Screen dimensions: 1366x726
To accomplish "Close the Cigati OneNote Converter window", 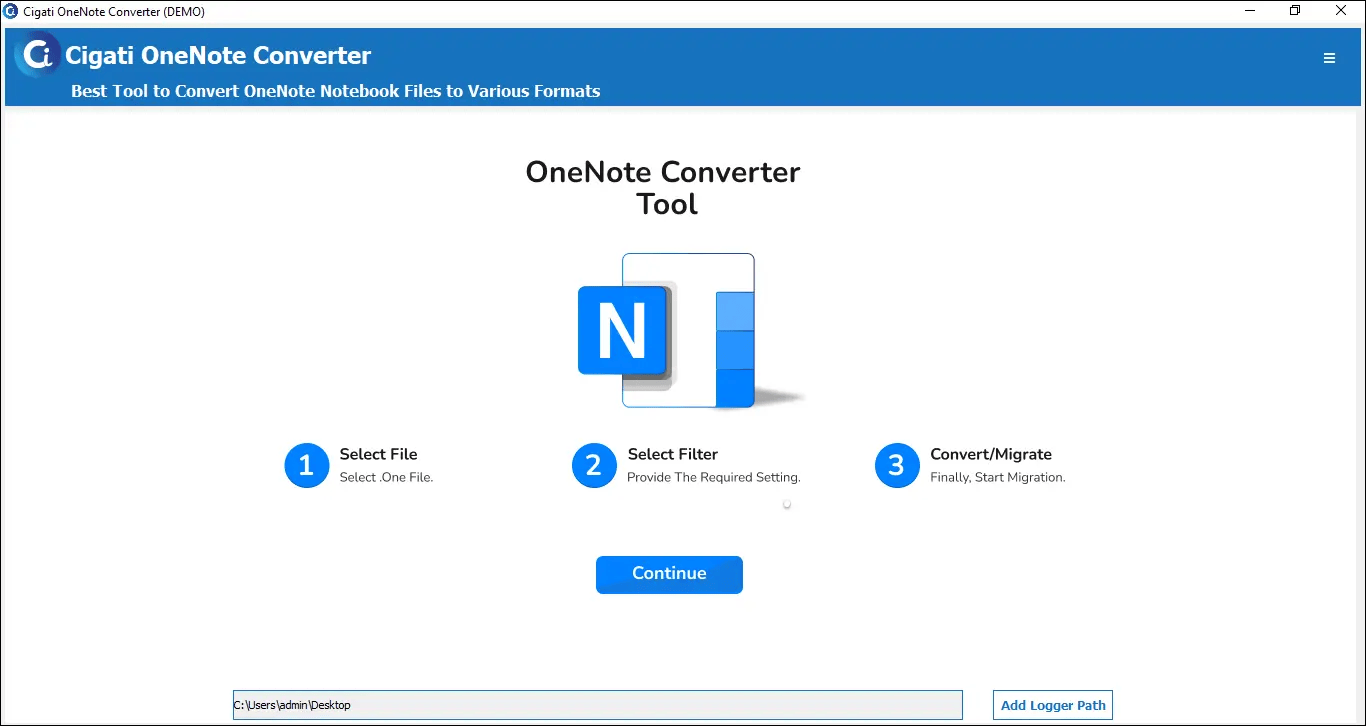I will pyautogui.click(x=1341, y=11).
